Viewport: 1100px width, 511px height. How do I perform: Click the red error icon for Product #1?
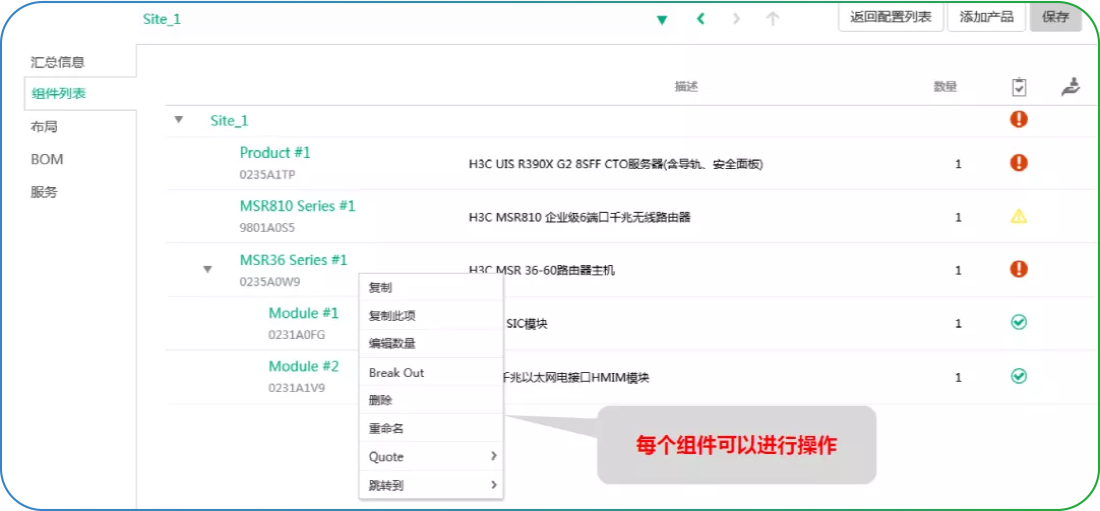click(1019, 163)
